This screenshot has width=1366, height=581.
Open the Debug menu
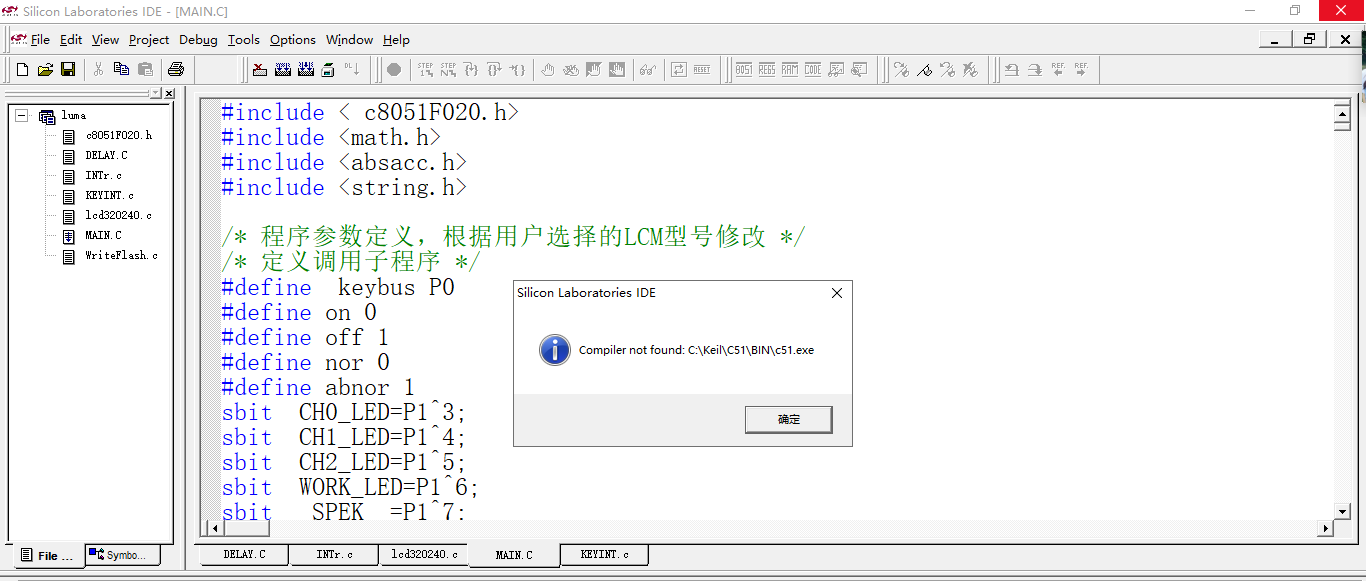click(198, 40)
